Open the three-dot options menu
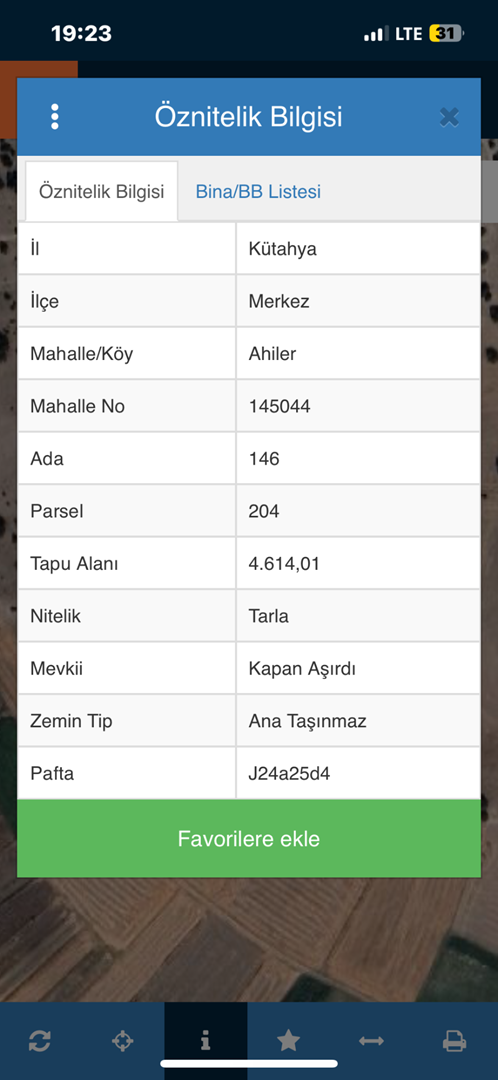 click(x=54, y=117)
